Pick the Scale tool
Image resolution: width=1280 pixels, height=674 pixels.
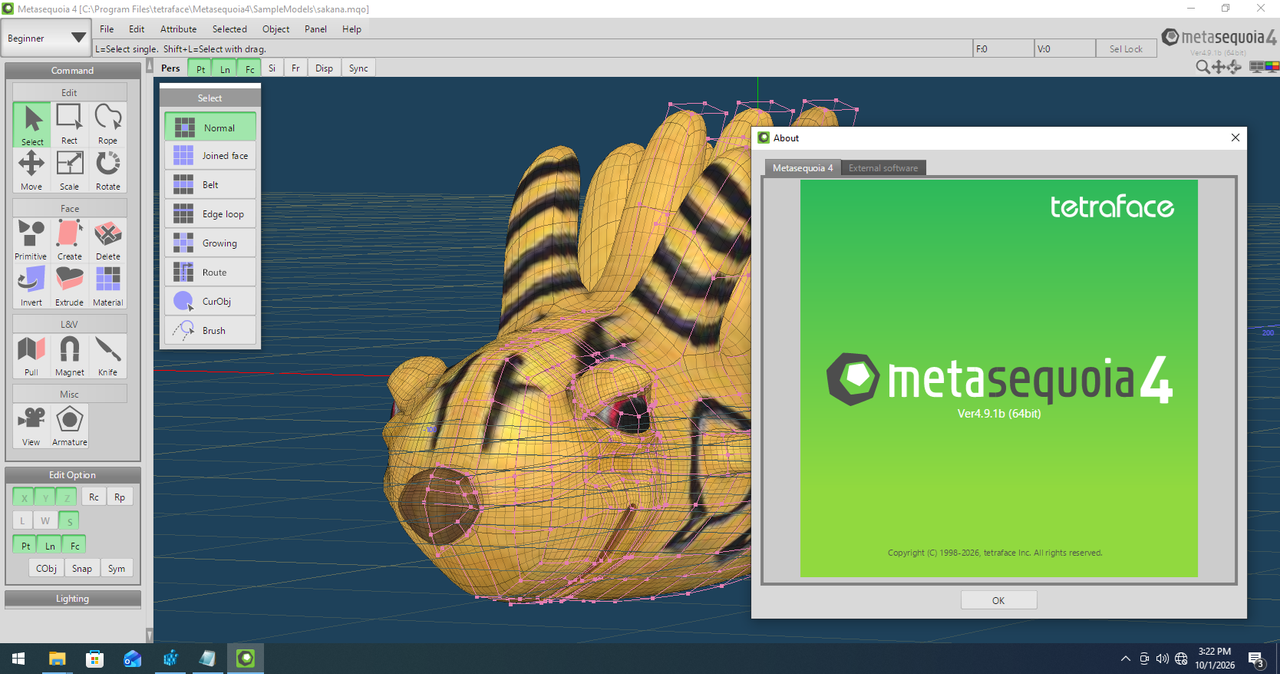coord(70,170)
